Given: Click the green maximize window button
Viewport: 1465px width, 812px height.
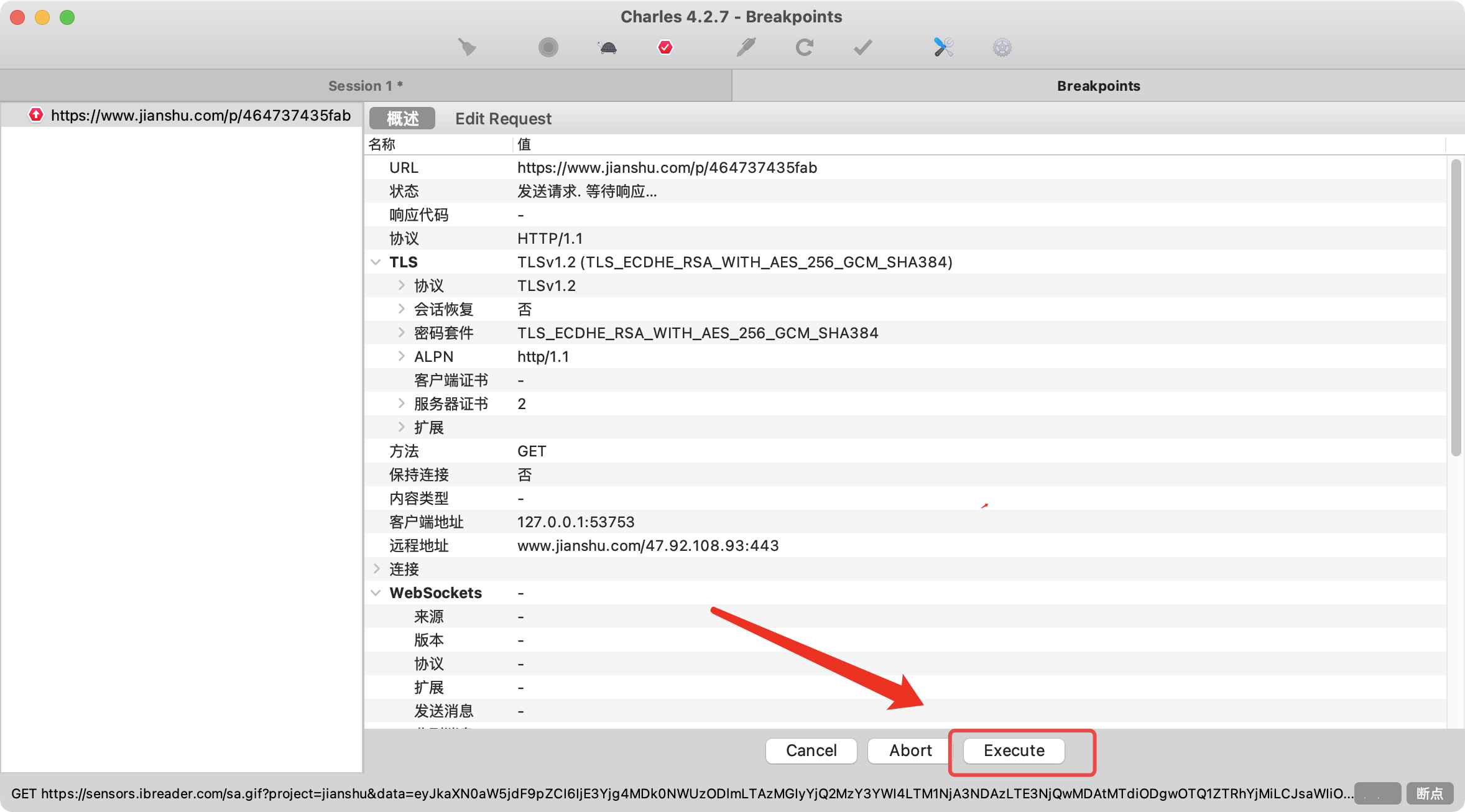Looking at the screenshot, I should [x=67, y=17].
